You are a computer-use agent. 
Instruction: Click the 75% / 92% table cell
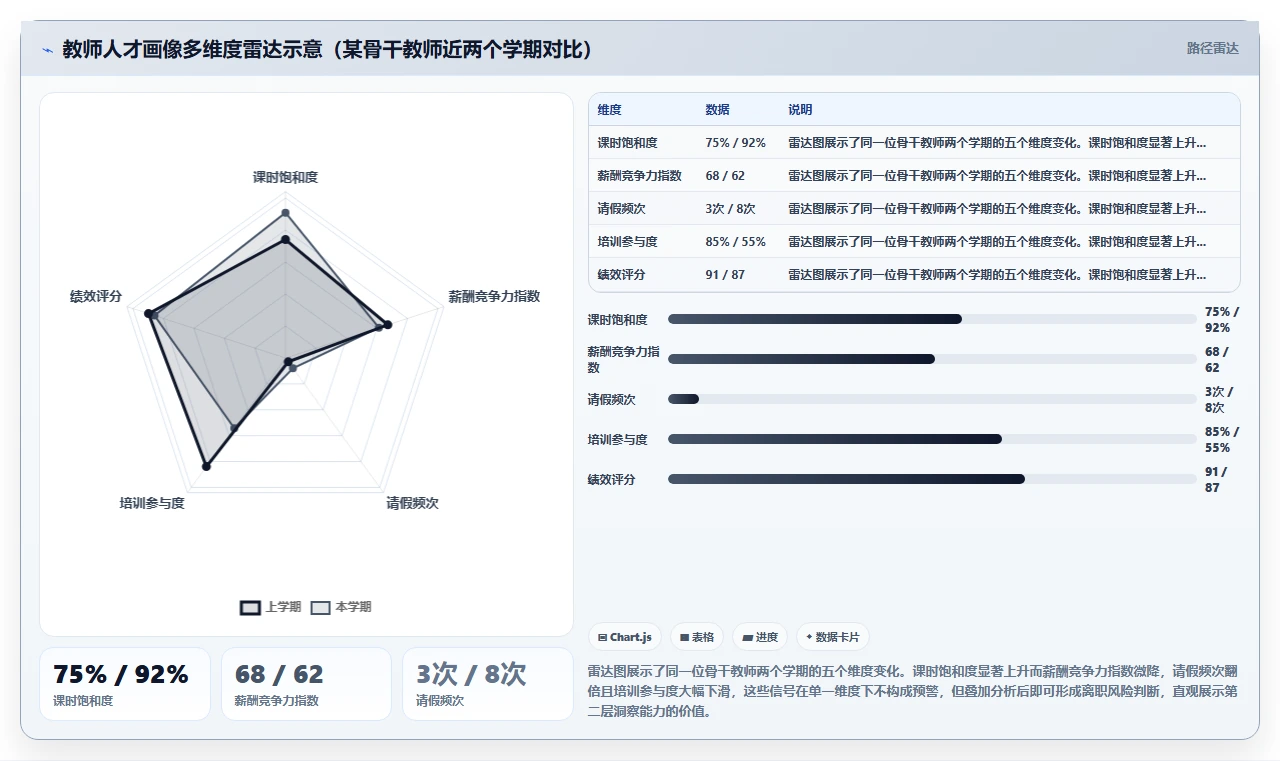pos(735,143)
